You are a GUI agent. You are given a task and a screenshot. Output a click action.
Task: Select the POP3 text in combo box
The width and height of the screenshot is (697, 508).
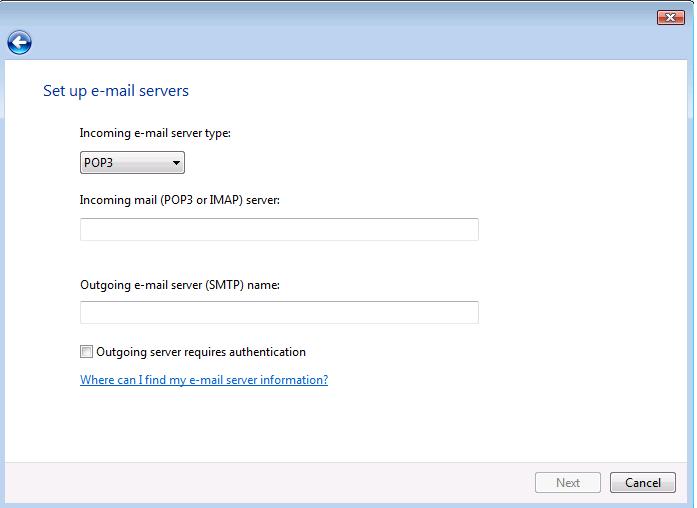click(x=99, y=163)
